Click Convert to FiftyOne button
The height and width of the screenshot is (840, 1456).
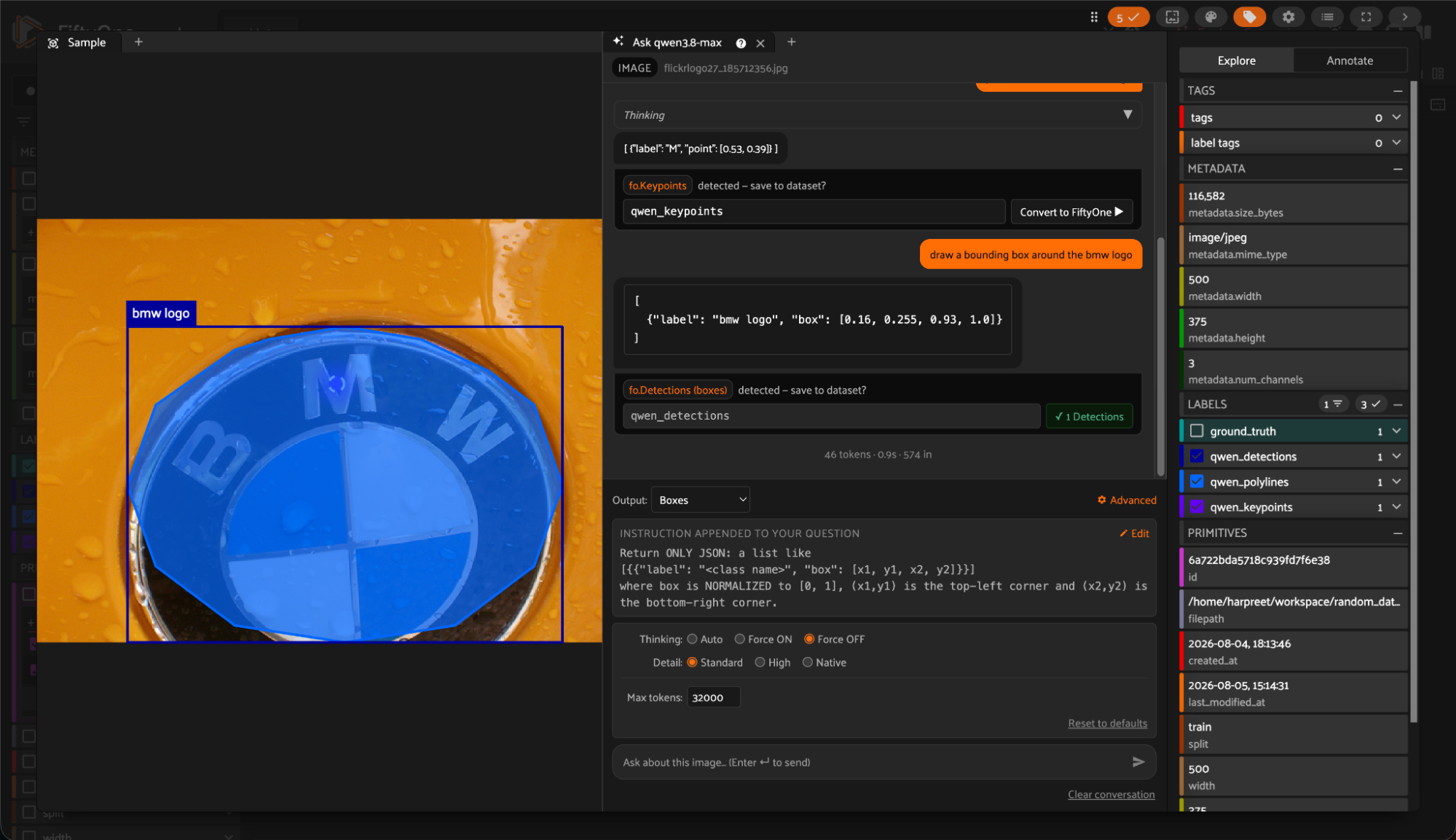(x=1071, y=212)
